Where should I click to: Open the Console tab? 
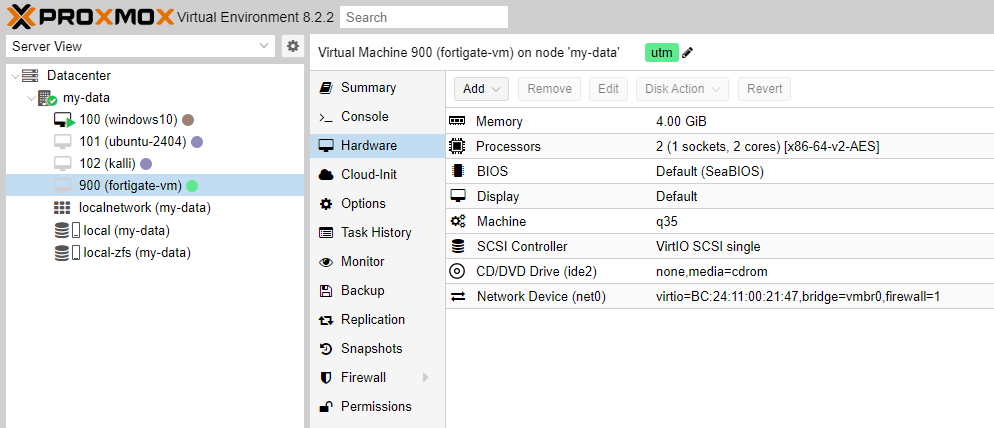(377, 117)
